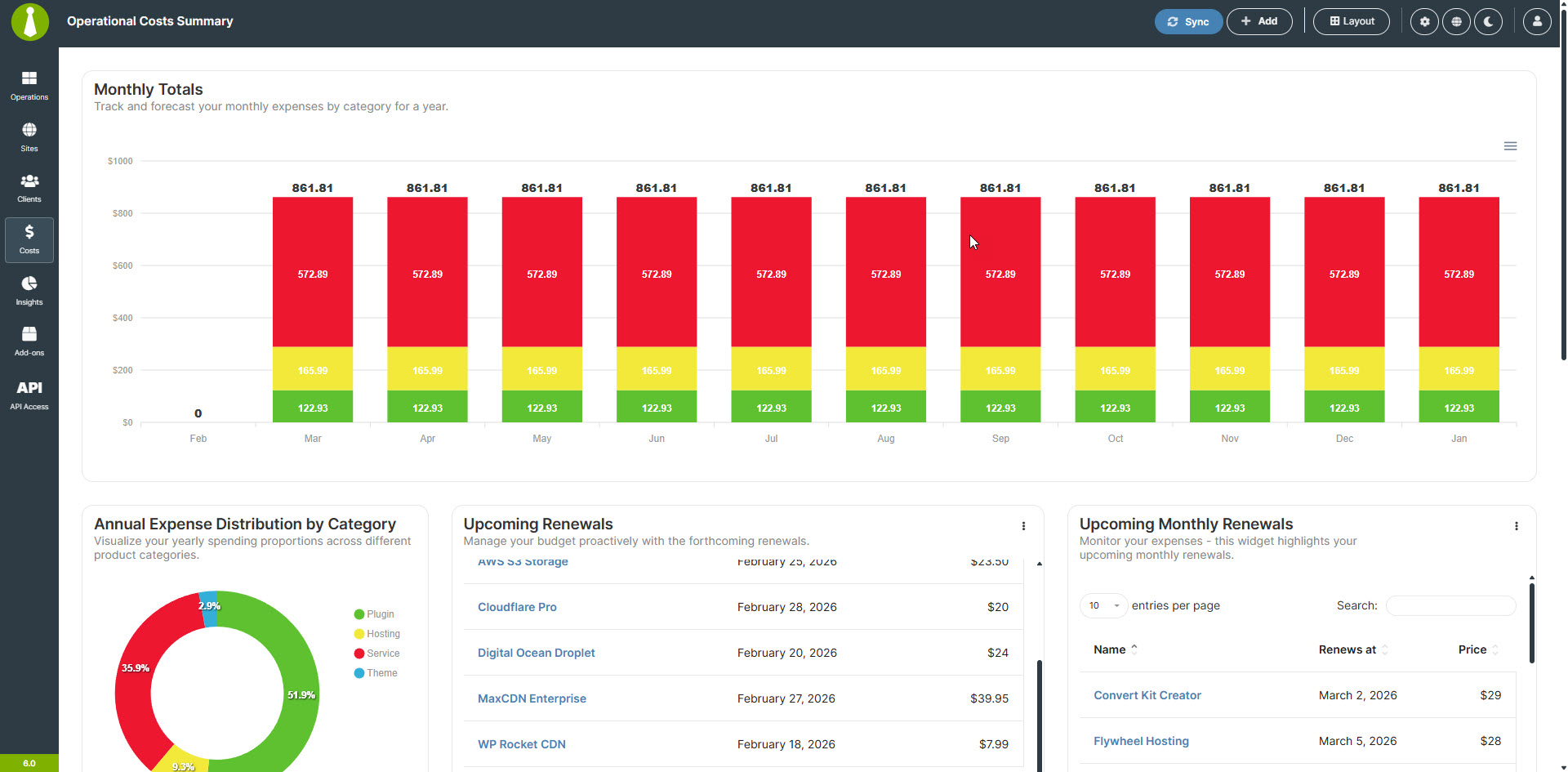Open the API Access page
1568x772 pixels.
click(29, 393)
